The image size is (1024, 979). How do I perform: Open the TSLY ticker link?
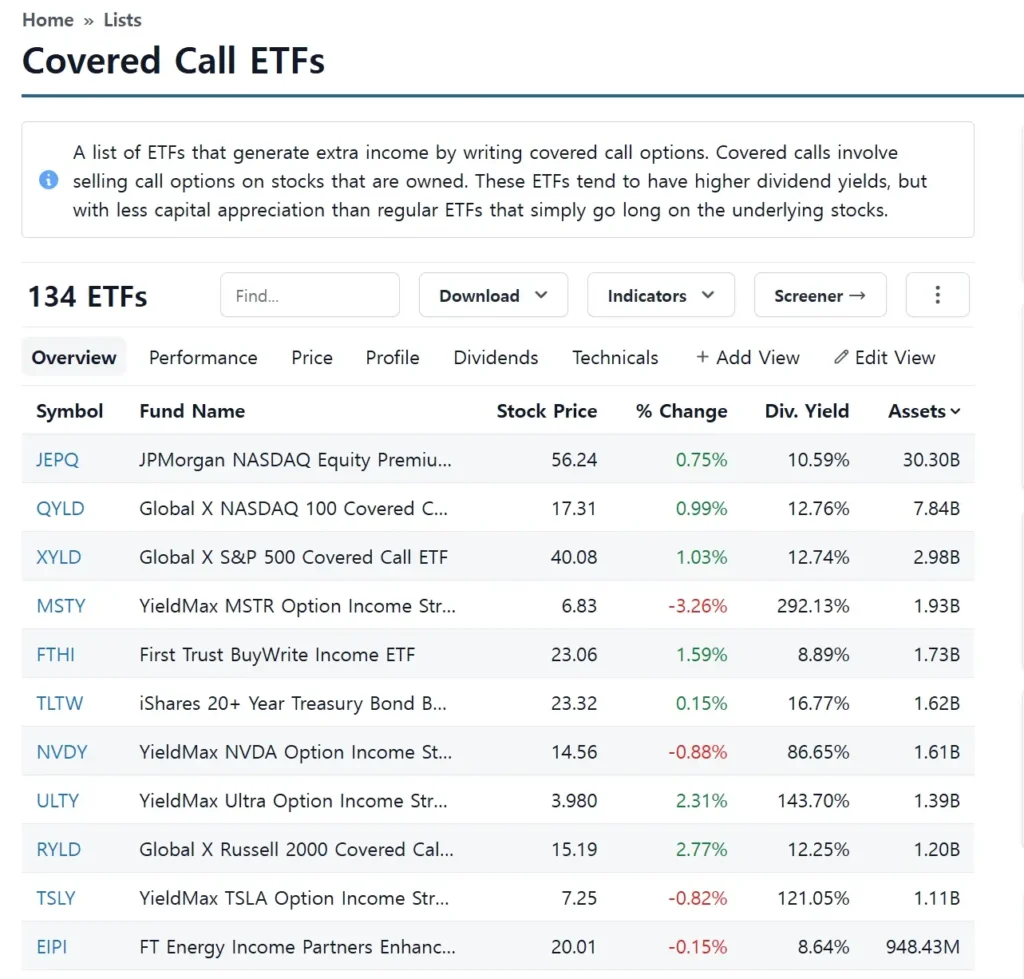56,899
